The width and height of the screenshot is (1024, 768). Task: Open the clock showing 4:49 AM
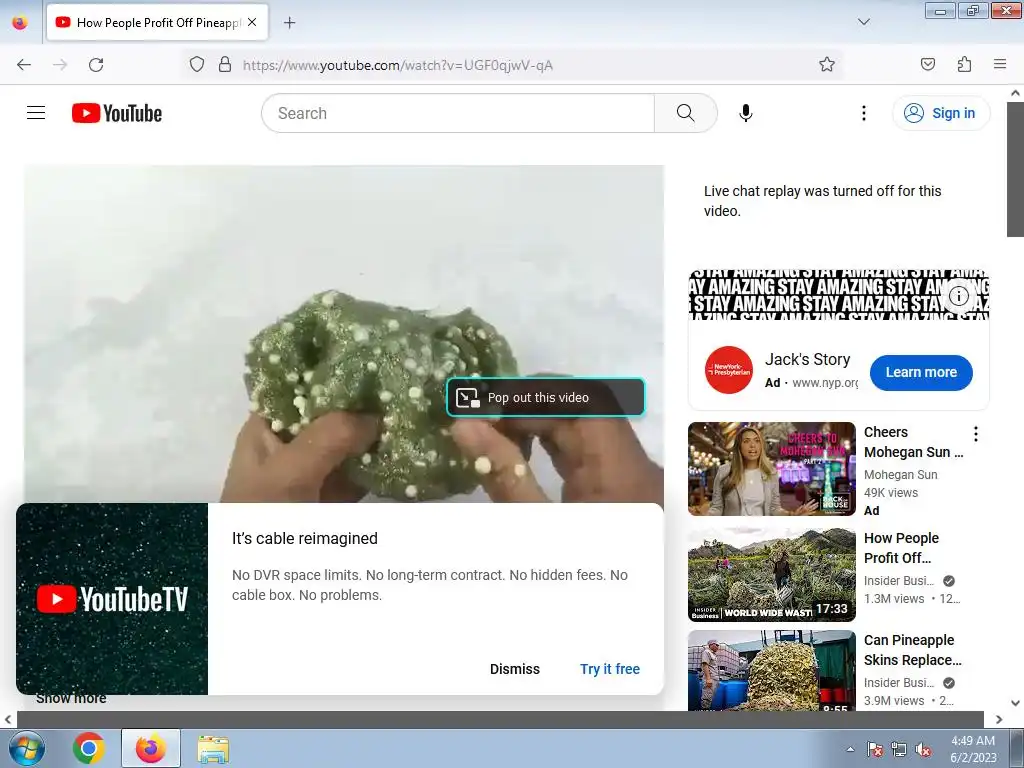972,749
